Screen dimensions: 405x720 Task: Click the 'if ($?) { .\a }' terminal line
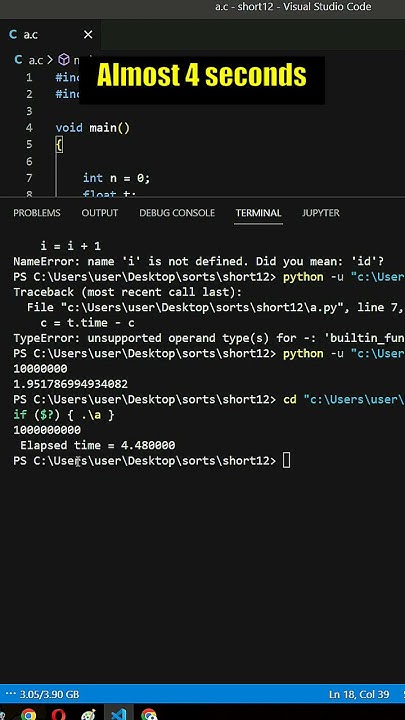tap(64, 415)
